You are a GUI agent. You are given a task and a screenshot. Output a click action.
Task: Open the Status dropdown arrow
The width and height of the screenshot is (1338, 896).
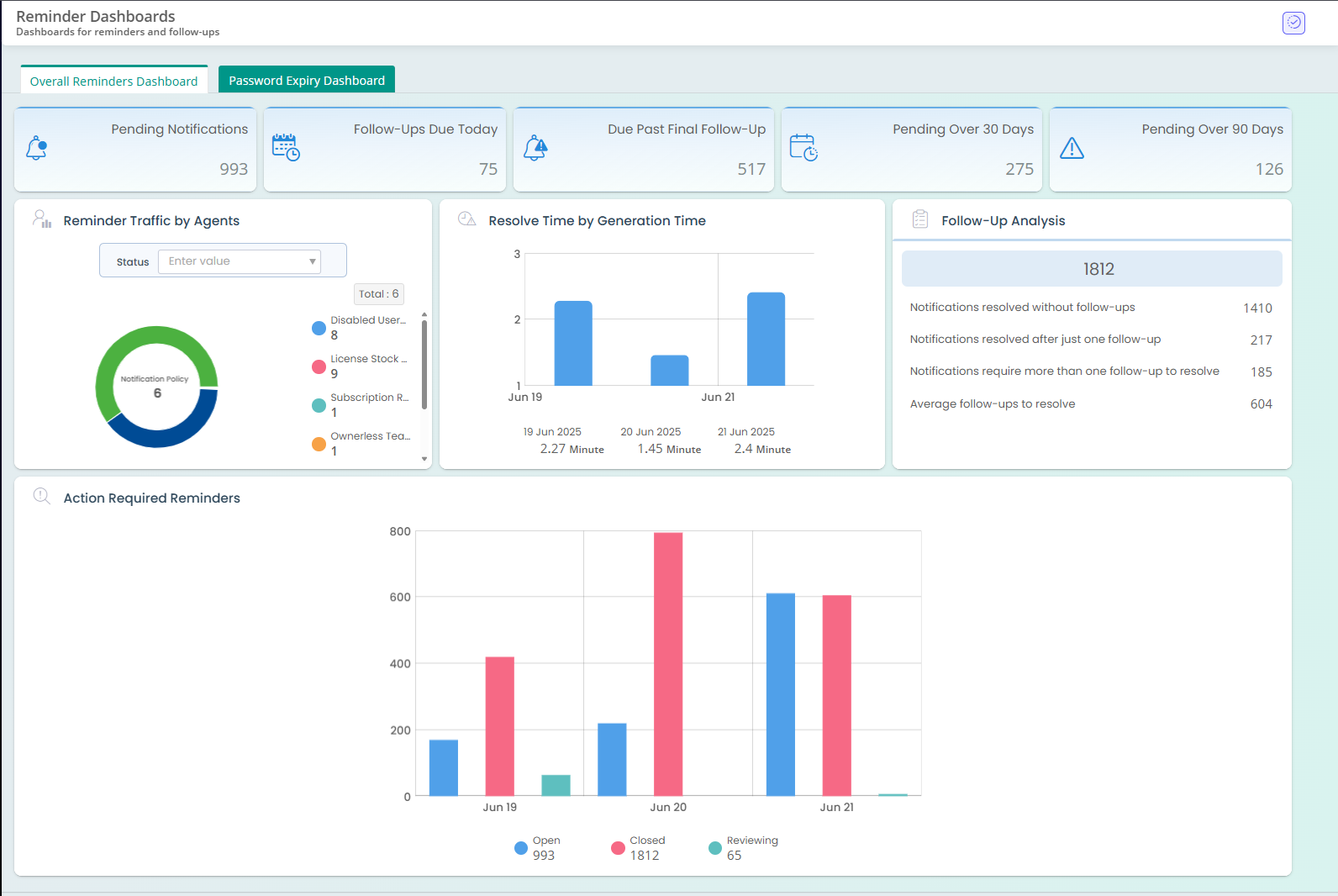(313, 261)
